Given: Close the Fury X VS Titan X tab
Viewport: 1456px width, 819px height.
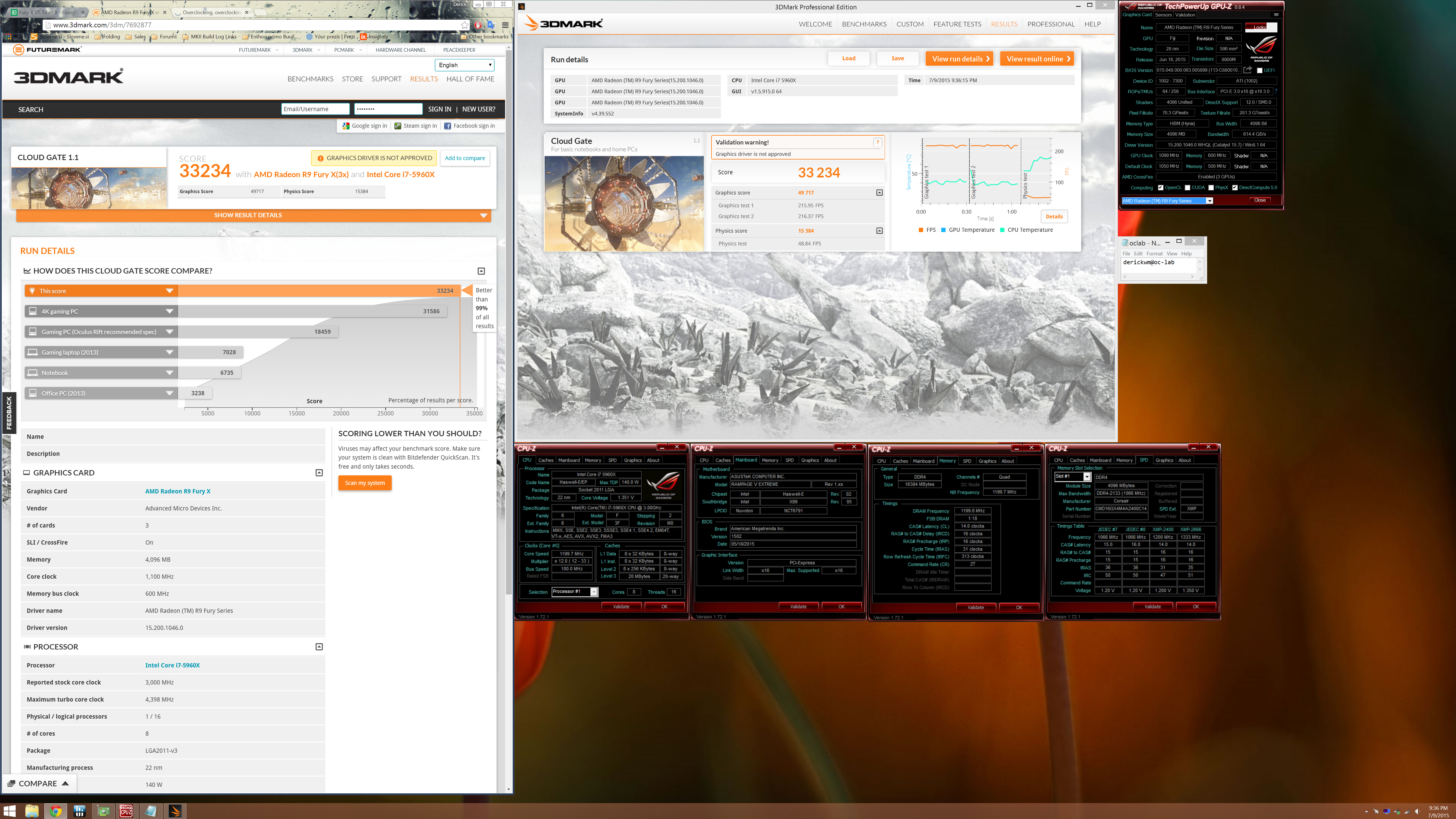Looking at the screenshot, I should point(82,12).
